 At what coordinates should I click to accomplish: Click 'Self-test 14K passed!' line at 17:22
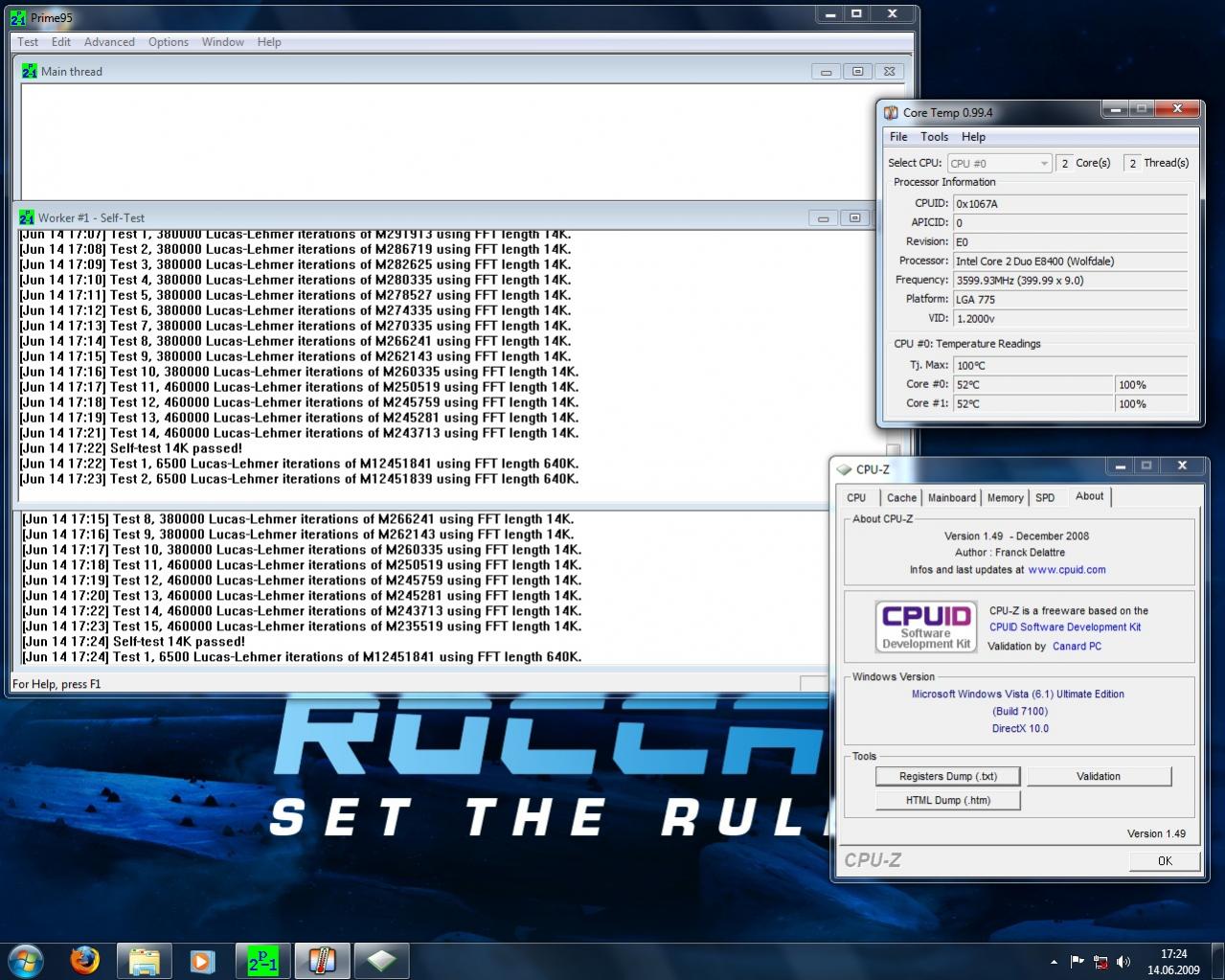pyautogui.click(x=131, y=448)
